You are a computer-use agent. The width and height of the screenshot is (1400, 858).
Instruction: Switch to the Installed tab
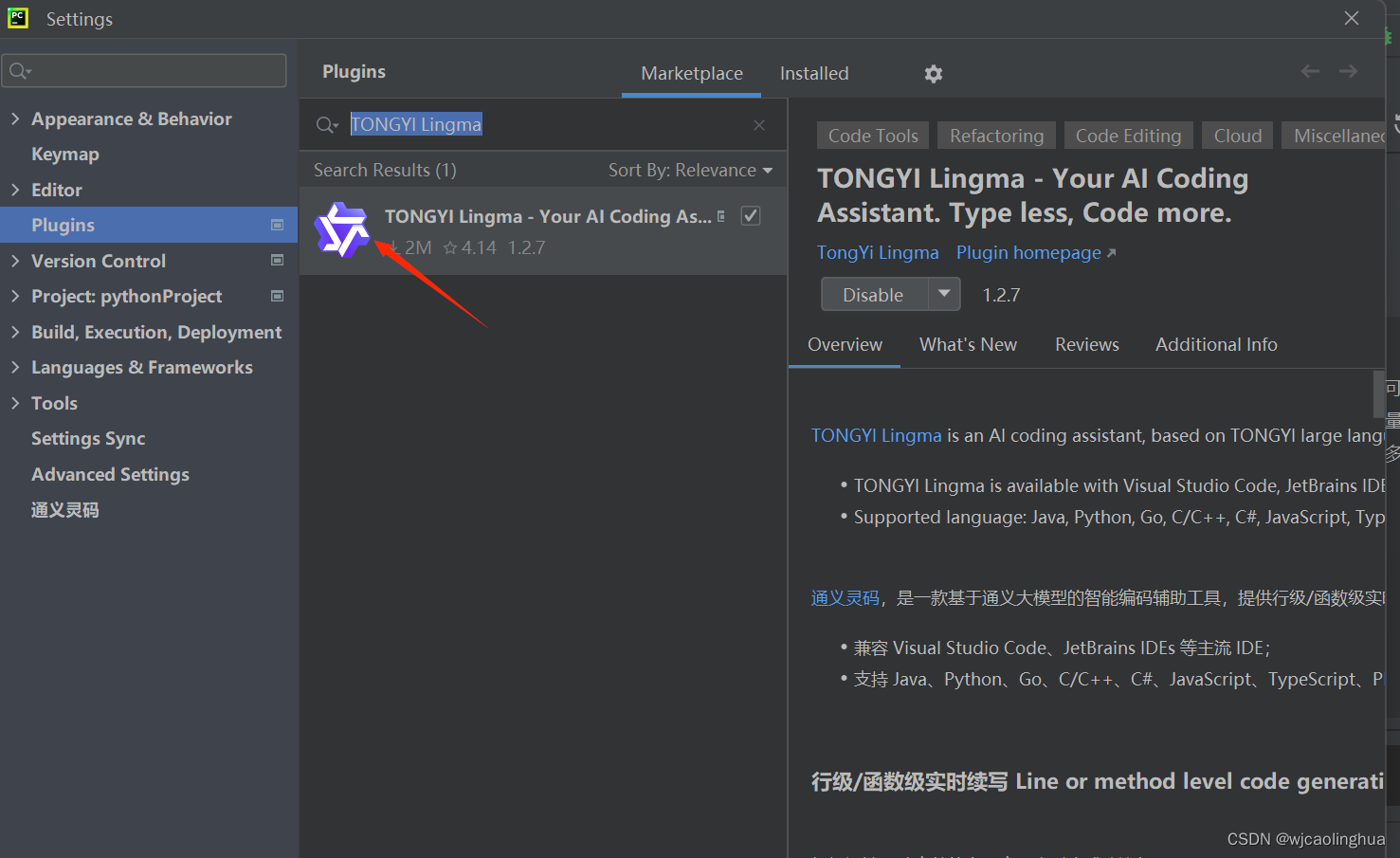pos(814,73)
